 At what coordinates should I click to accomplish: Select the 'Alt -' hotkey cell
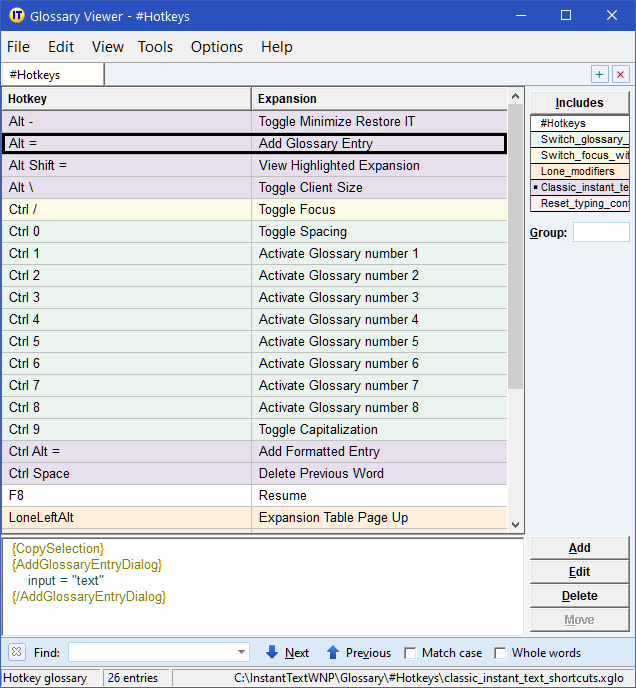127,122
